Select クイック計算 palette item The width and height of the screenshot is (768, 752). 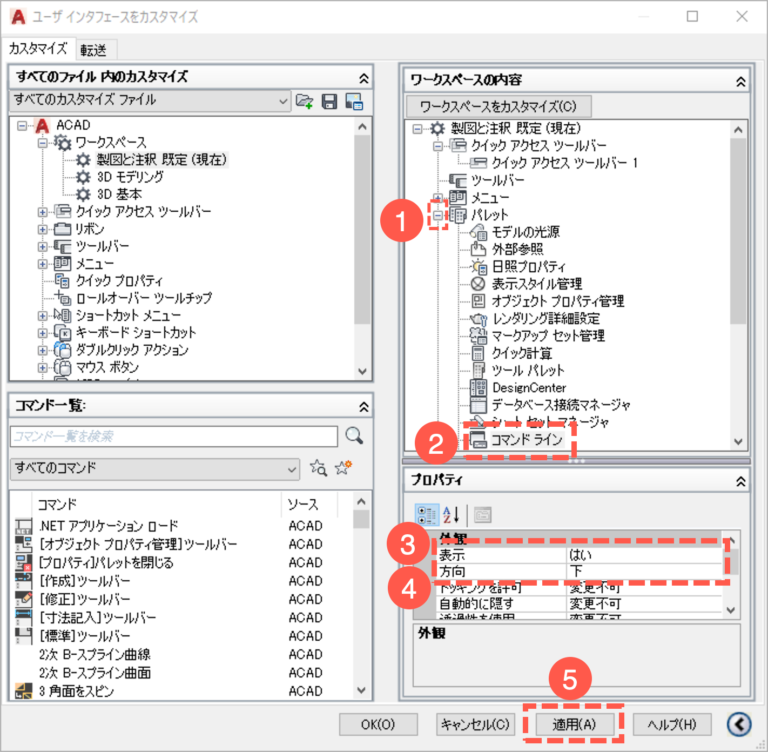click(521, 353)
